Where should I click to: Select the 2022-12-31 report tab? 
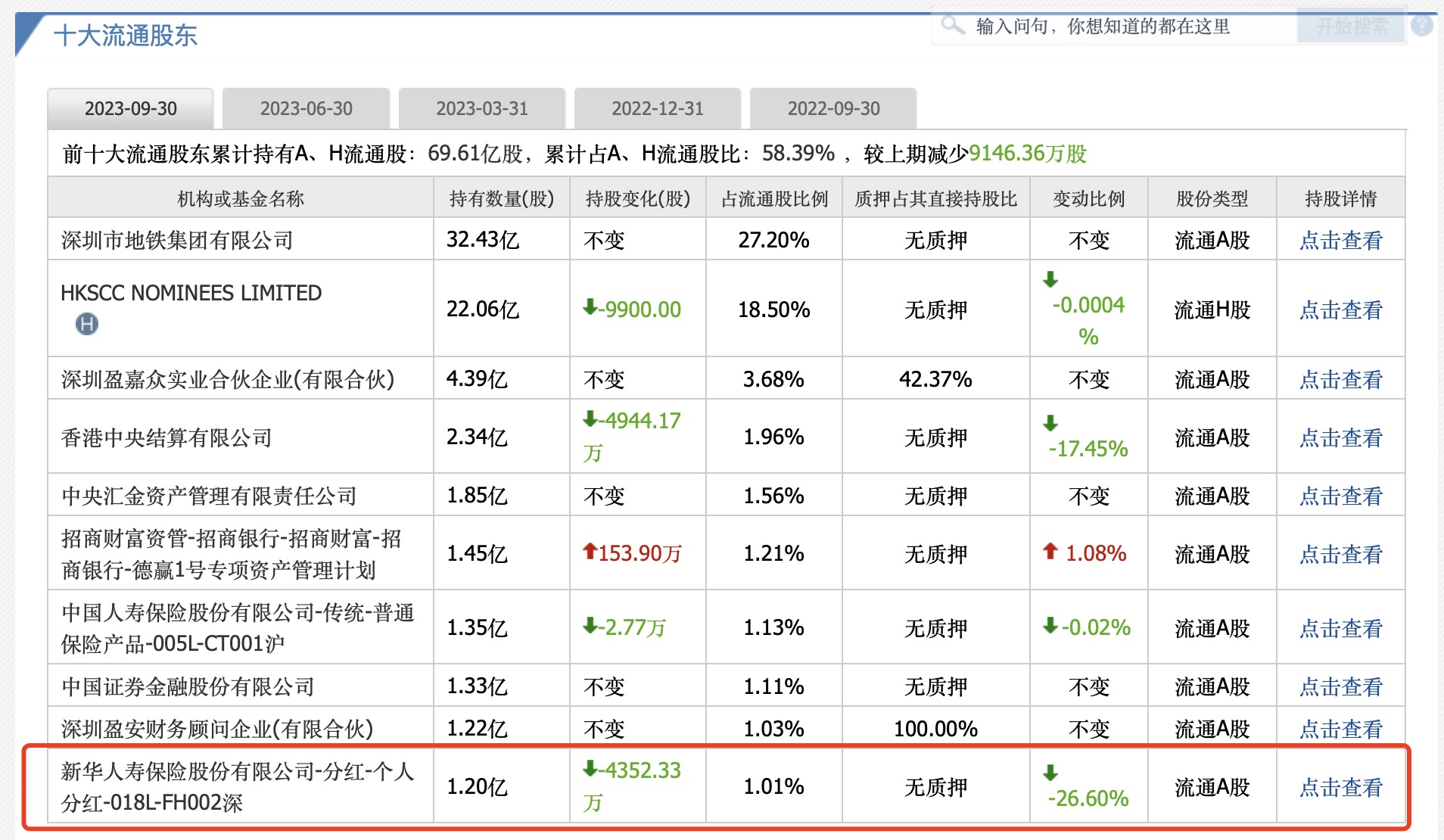(x=658, y=109)
